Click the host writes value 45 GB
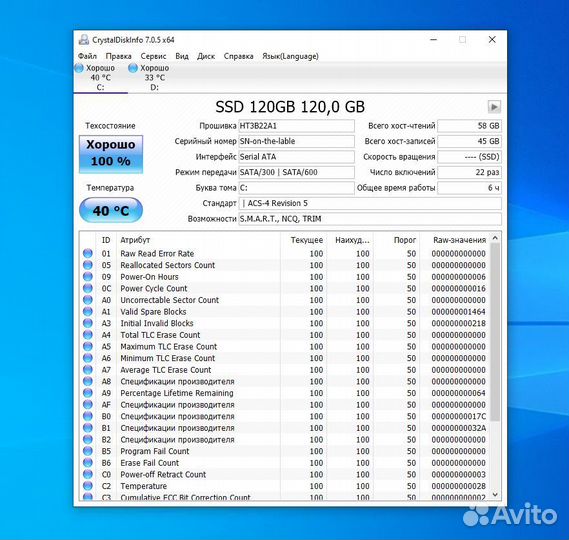 click(470, 141)
